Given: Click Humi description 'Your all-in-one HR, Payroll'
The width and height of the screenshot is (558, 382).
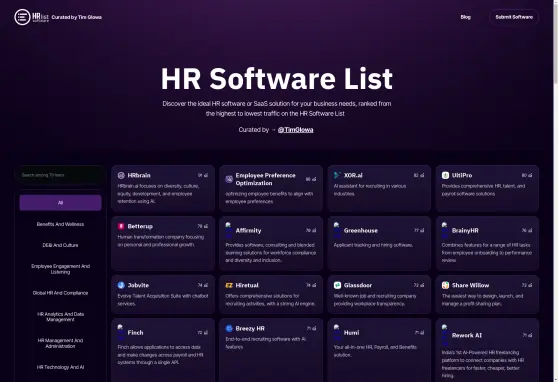Looking at the screenshot, I should pos(375,351).
